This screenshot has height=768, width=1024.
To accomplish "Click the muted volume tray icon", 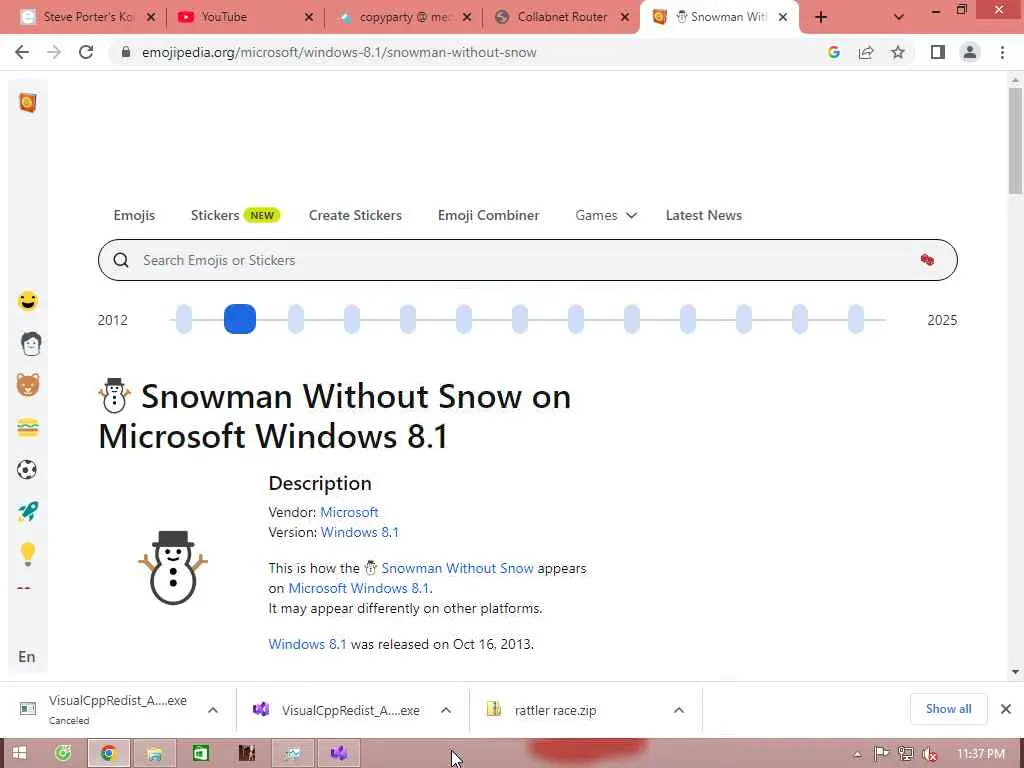I will point(929,754).
